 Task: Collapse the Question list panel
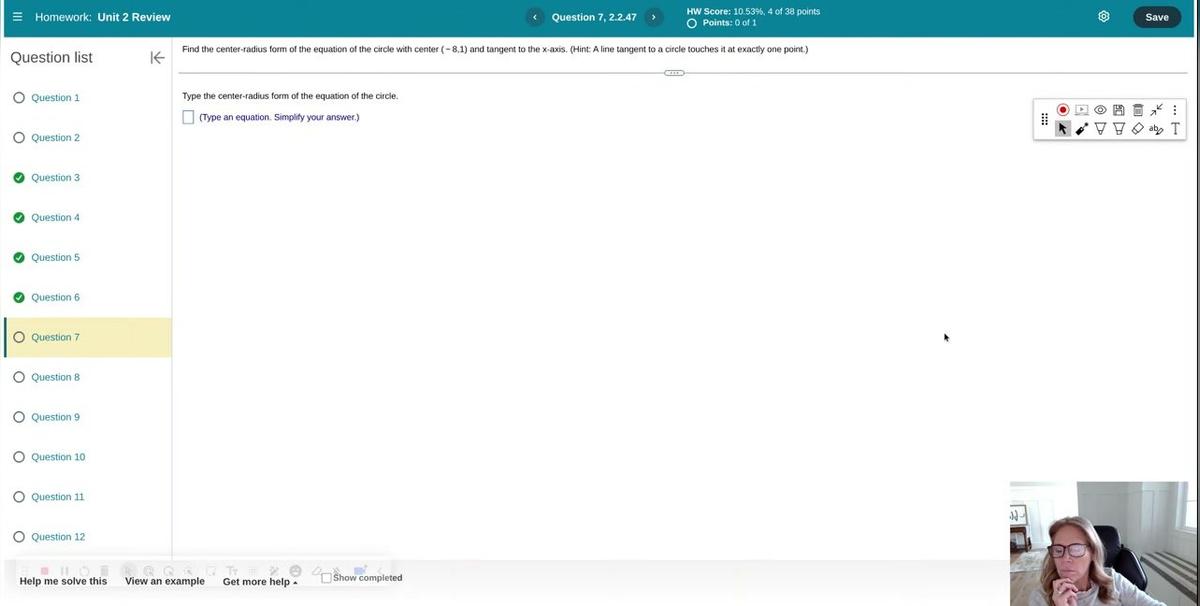[x=157, y=58]
